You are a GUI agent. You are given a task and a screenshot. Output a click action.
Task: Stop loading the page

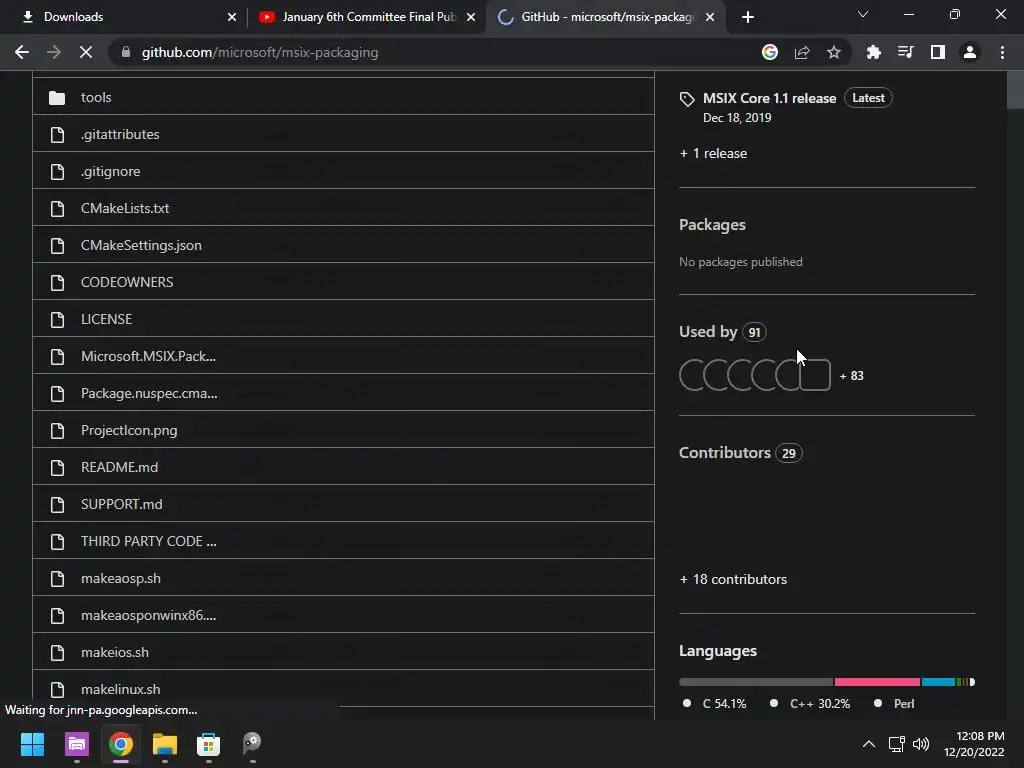[86, 52]
